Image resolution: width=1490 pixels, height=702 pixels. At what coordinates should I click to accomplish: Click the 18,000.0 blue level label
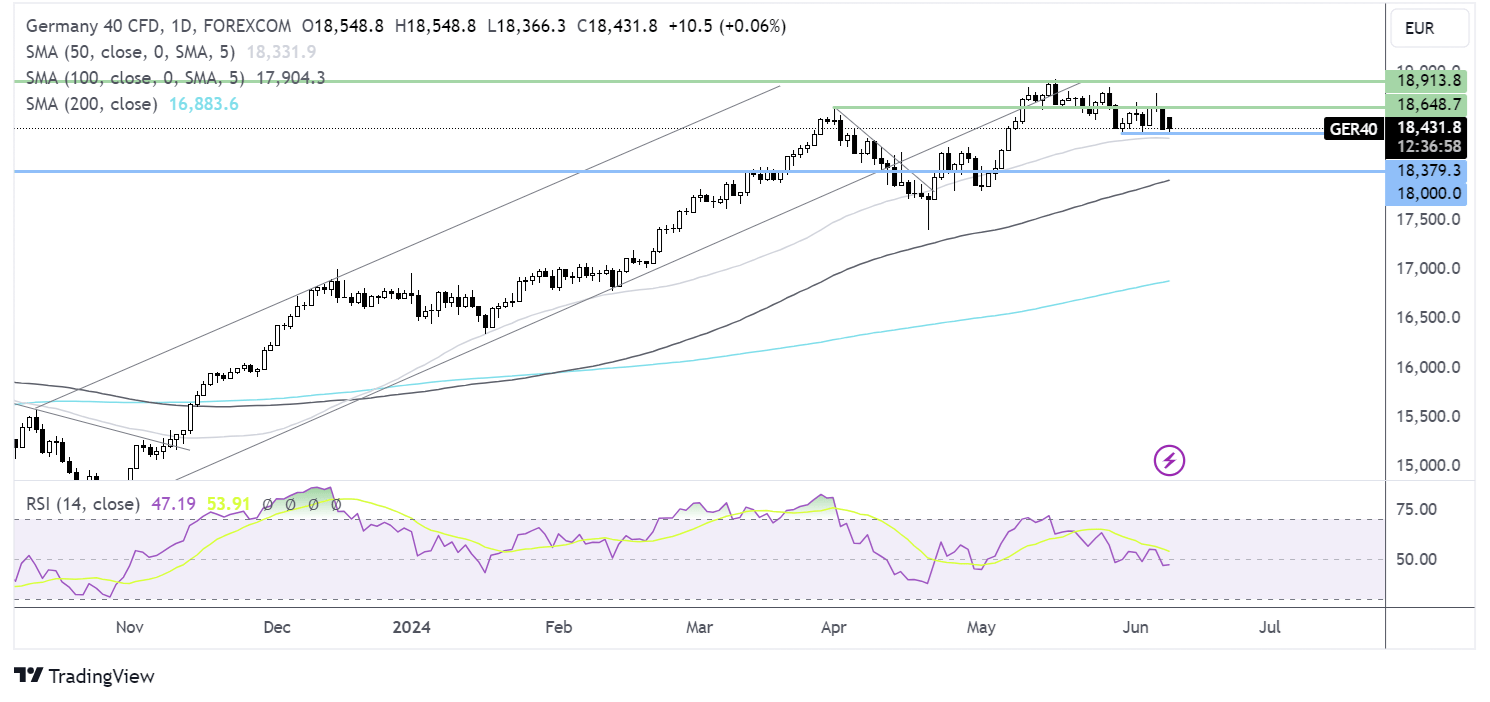(1428, 193)
